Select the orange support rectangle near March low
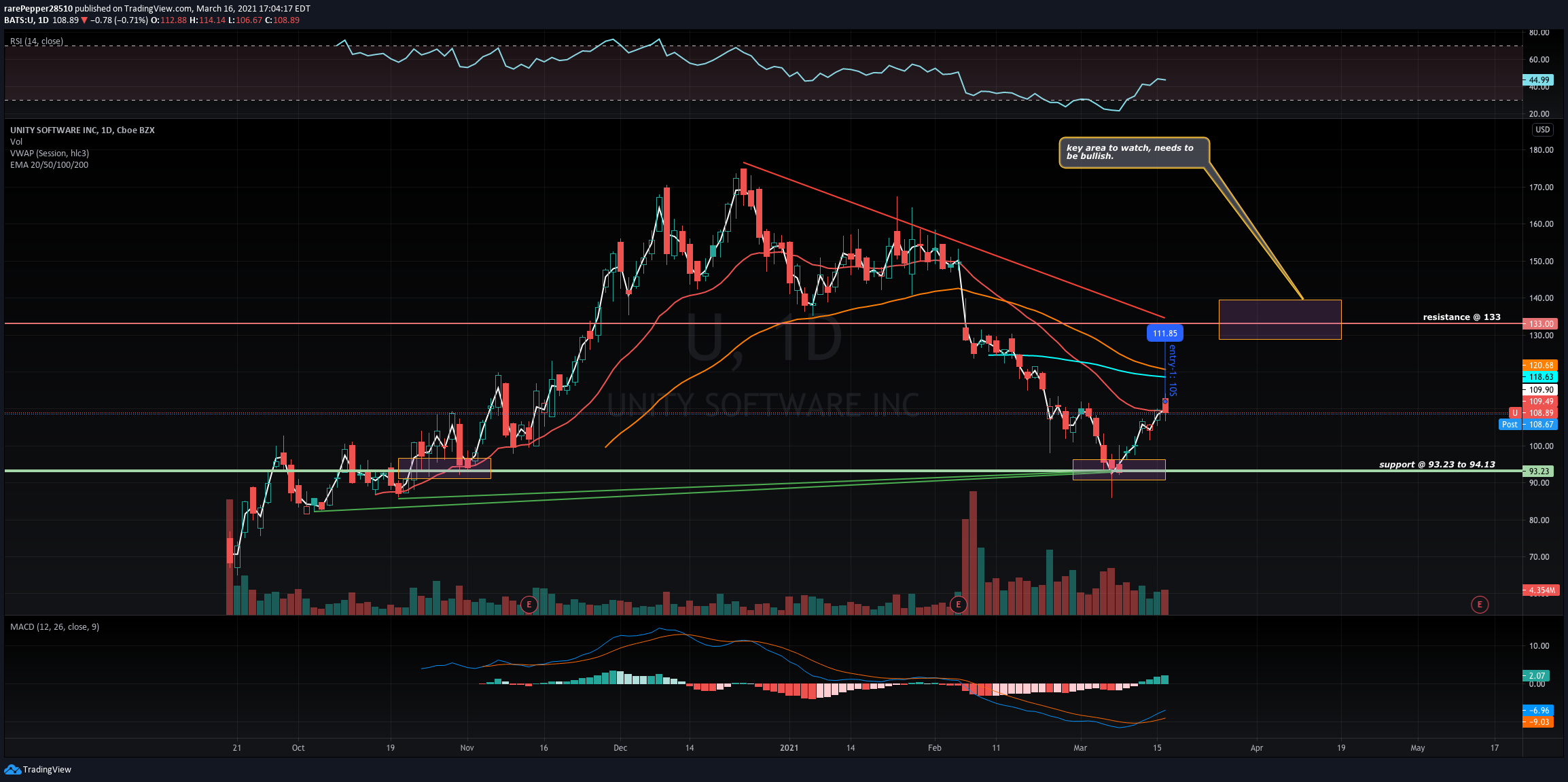1568x782 pixels. coord(1119,469)
